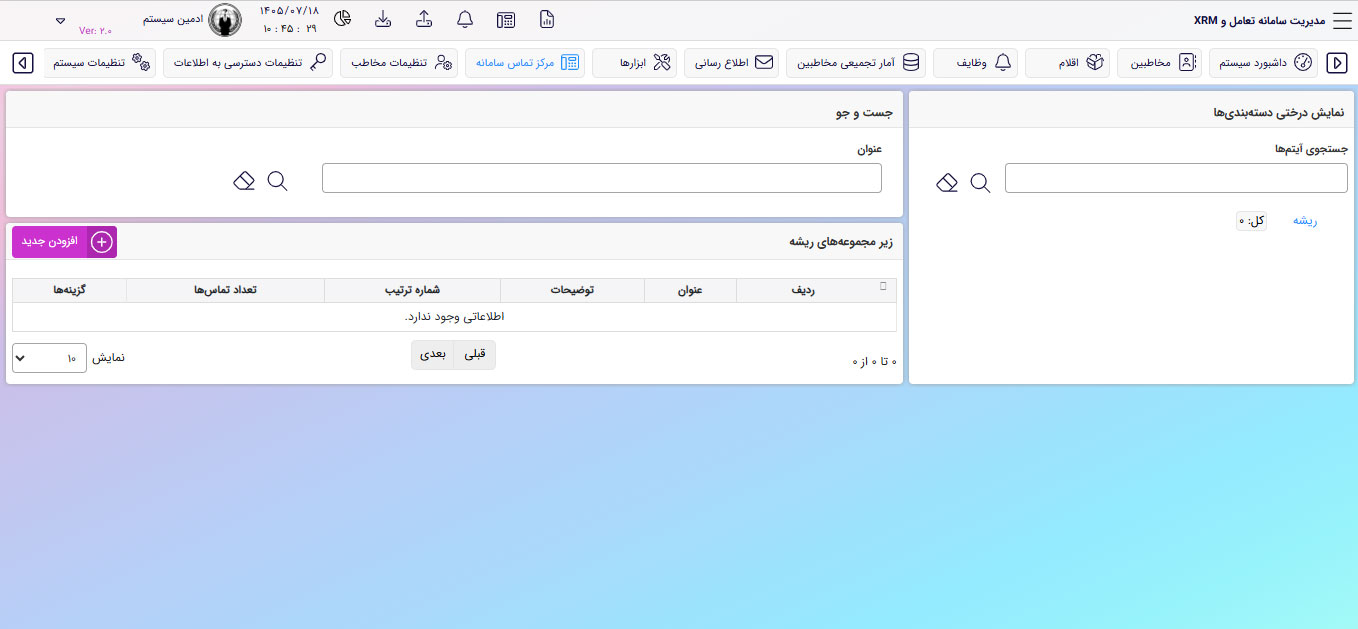Image resolution: width=1358 pixels, height=629 pixels.
Task: Click magnifier icon in tree search panel
Action: [980, 182]
